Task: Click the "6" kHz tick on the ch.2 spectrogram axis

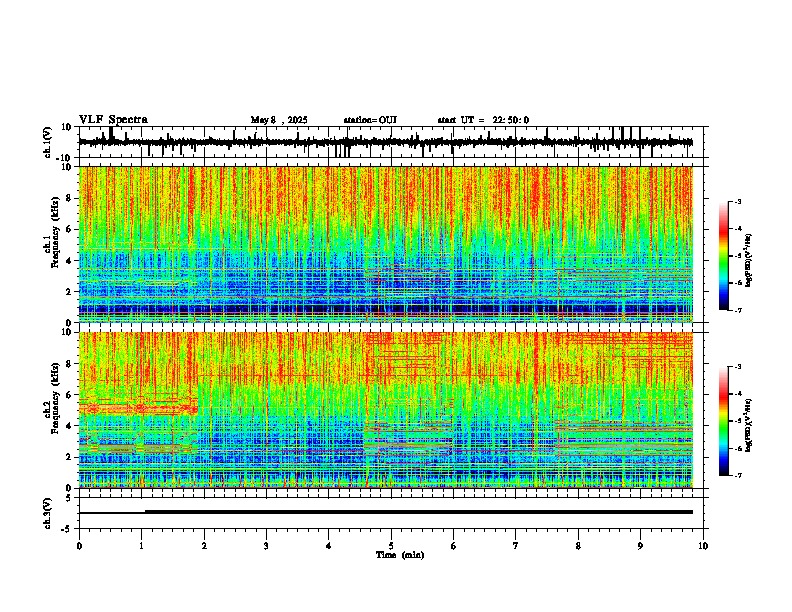Action: pos(70,394)
